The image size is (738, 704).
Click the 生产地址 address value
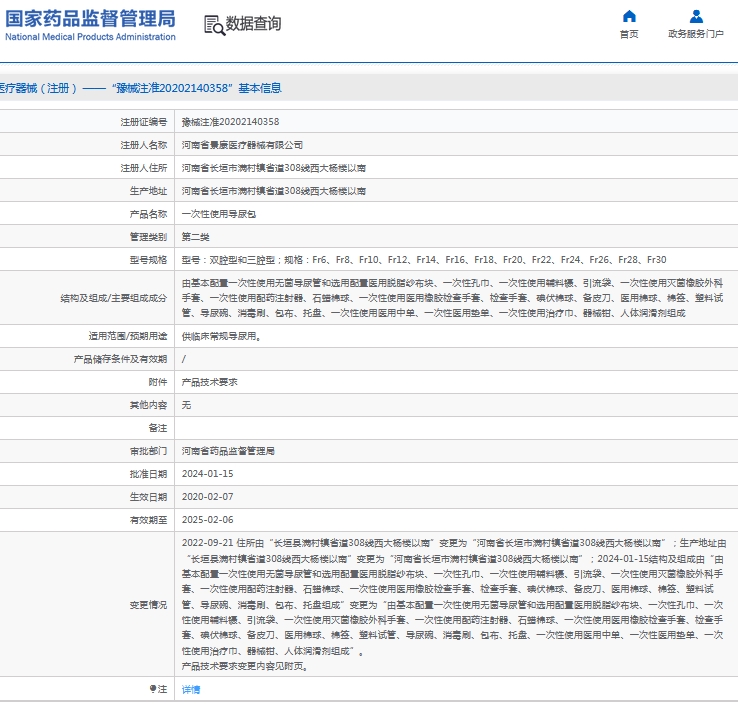pos(273,191)
